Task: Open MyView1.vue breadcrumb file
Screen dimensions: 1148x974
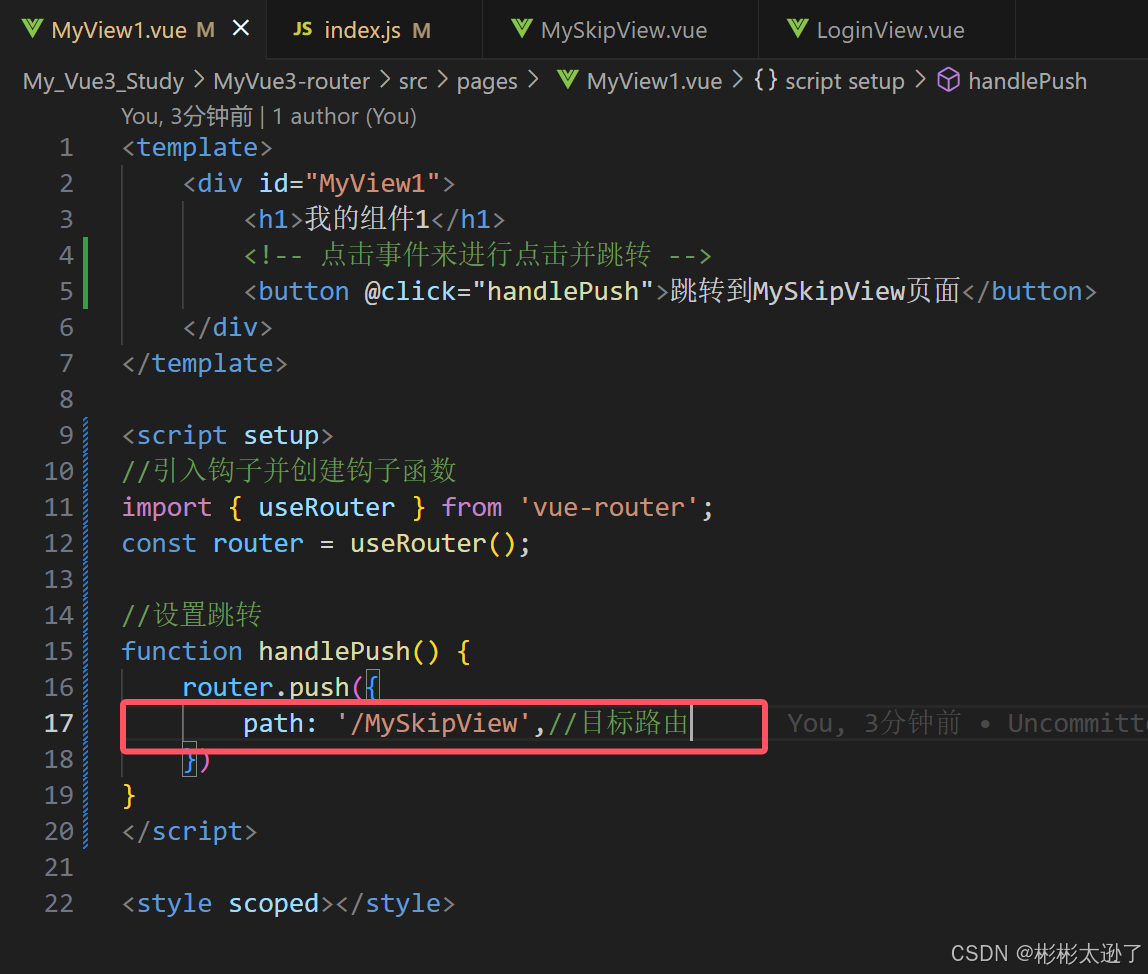Action: 654,81
